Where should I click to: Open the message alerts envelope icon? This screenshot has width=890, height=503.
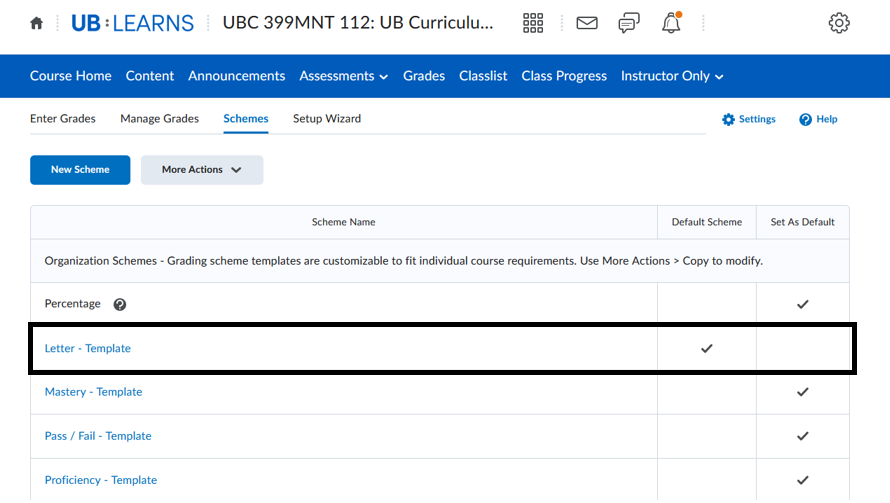pyautogui.click(x=587, y=23)
